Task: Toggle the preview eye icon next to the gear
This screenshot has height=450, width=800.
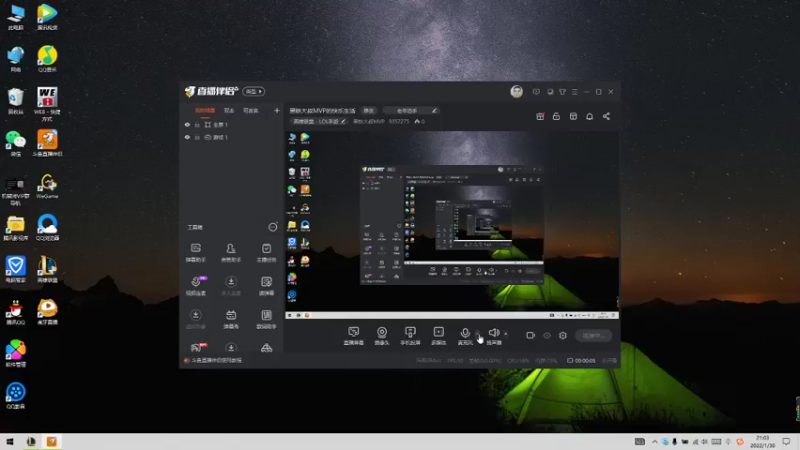Action: (x=546, y=335)
